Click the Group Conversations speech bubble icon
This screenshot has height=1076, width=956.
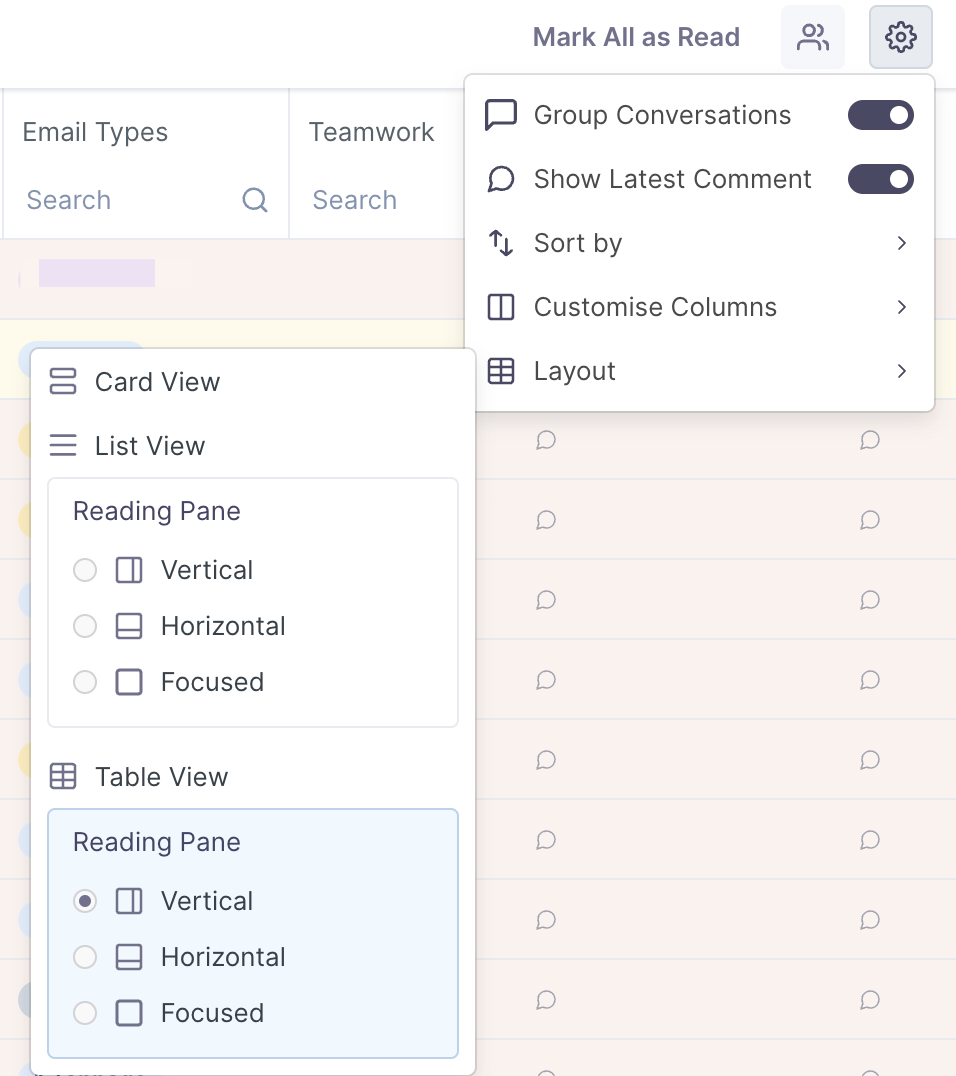point(500,115)
